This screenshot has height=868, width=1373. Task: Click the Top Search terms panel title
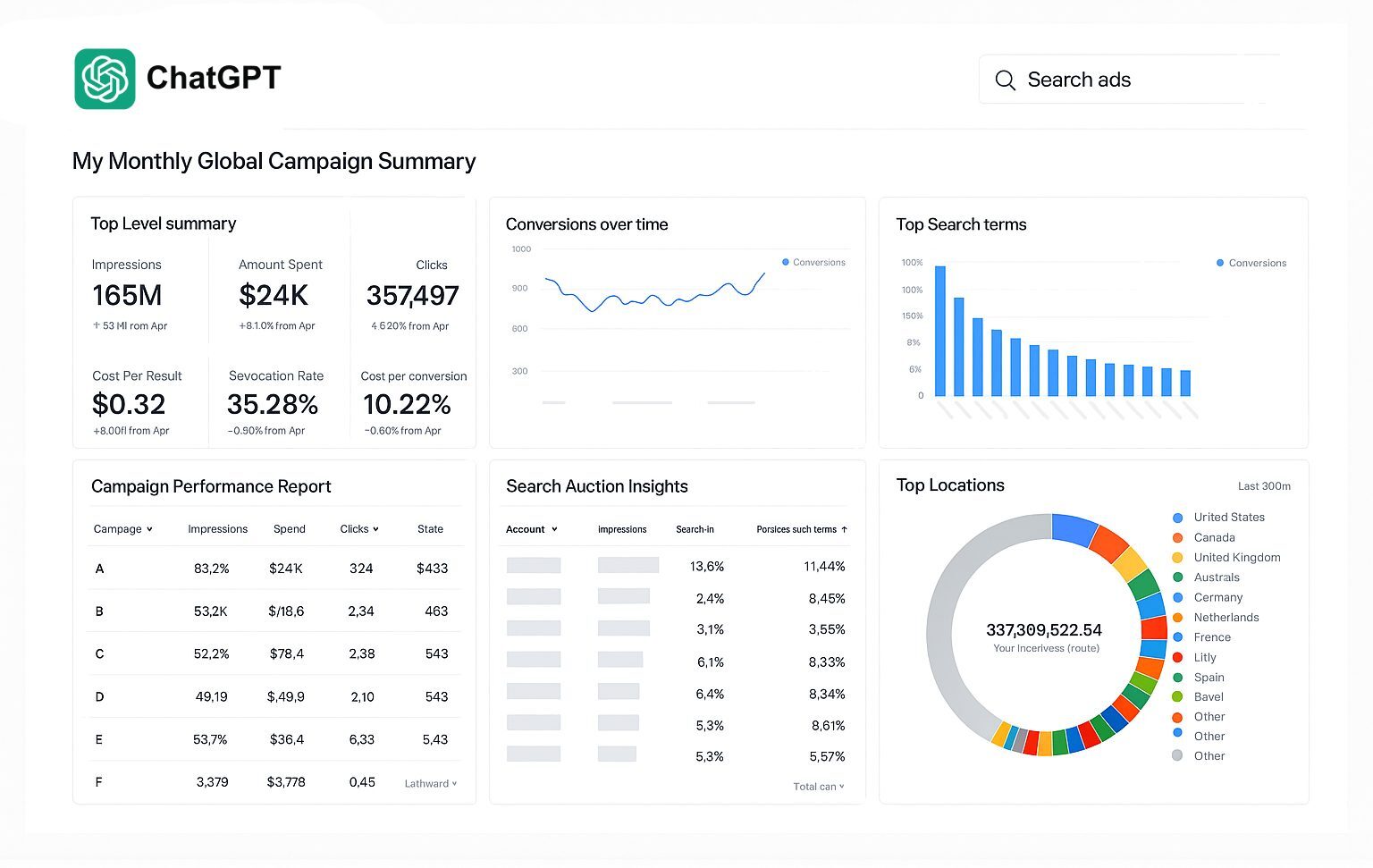point(961,224)
